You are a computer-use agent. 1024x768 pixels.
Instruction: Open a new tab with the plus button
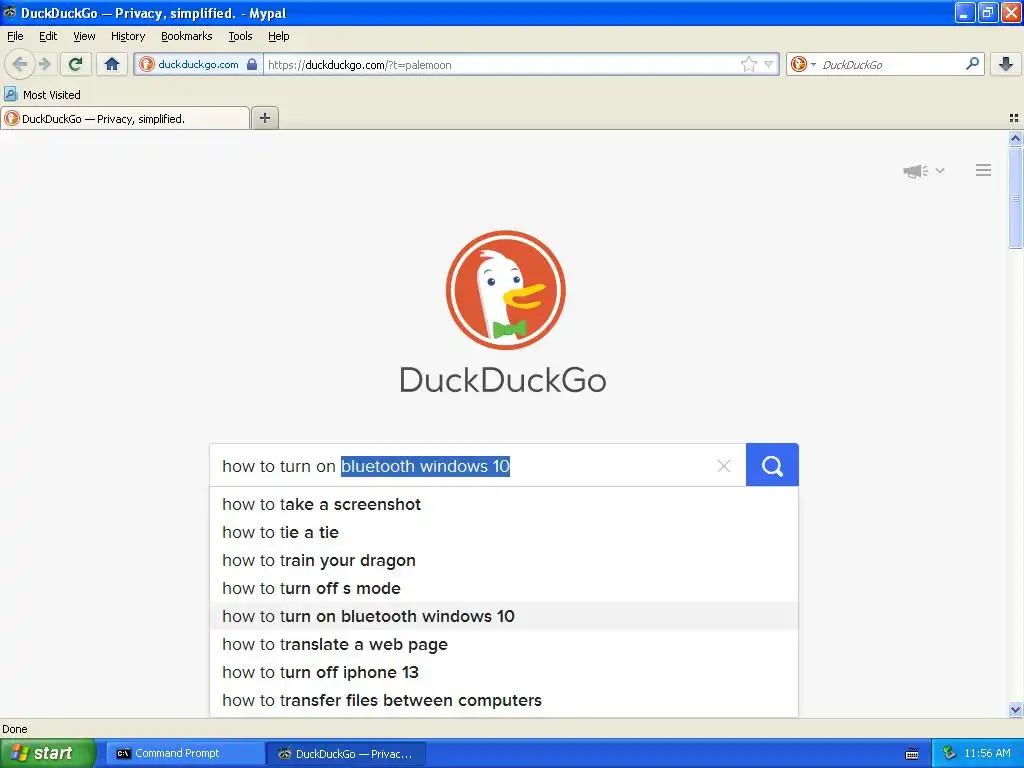[x=264, y=118]
